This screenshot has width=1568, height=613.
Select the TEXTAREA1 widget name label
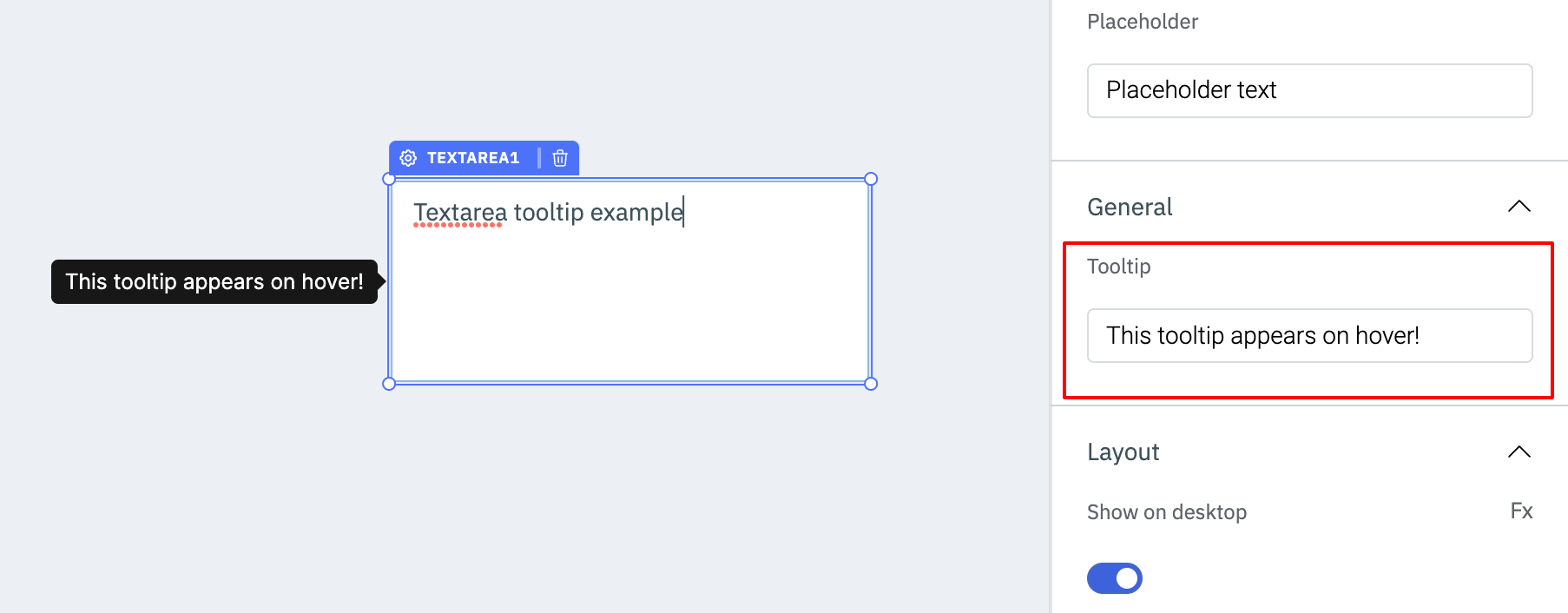(472, 158)
